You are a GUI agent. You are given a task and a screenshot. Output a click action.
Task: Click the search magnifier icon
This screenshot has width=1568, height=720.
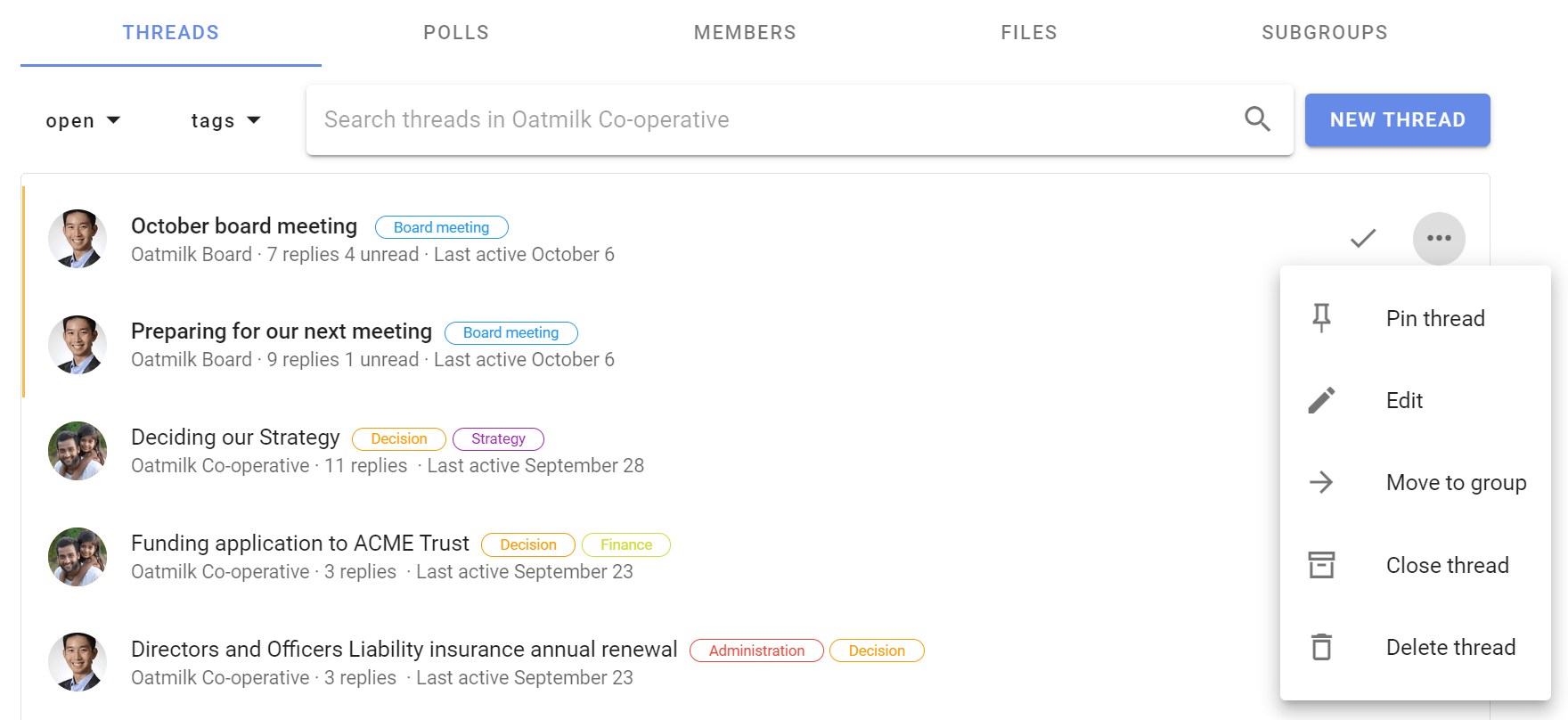[x=1257, y=119]
